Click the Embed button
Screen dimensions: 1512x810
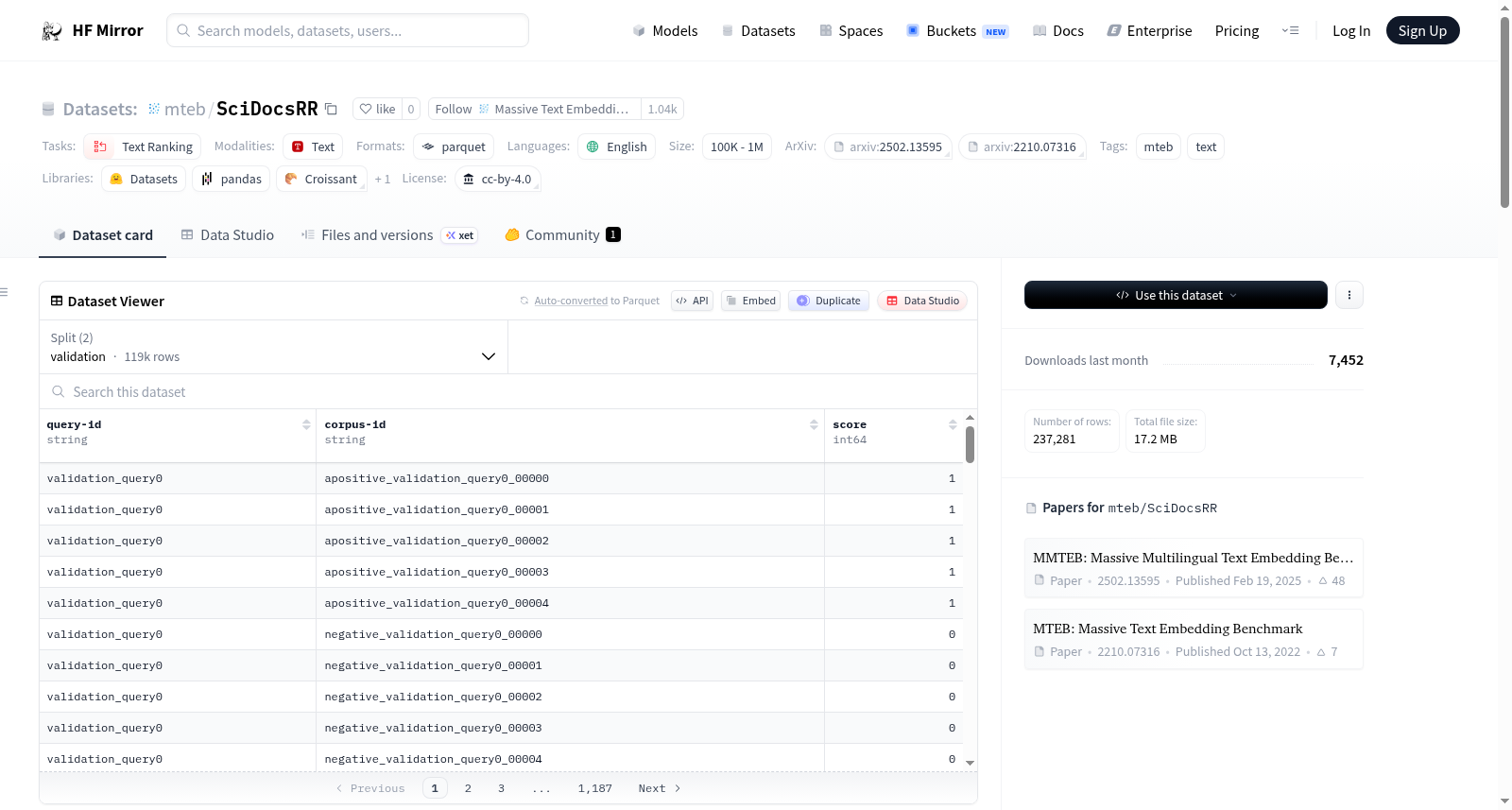750,301
